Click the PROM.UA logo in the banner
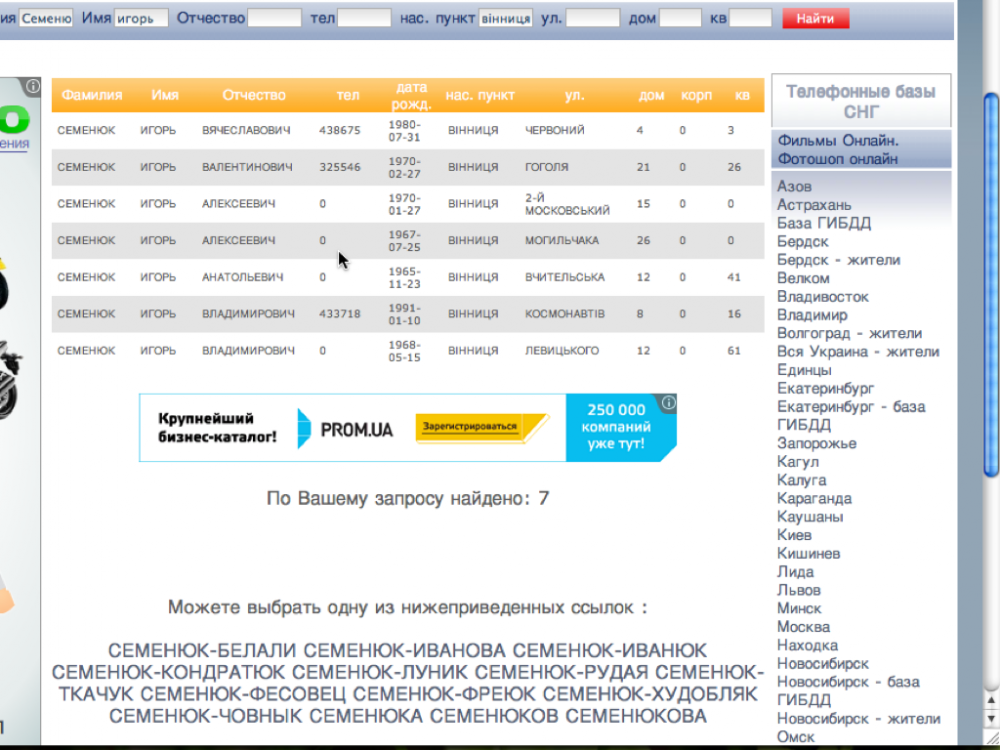This screenshot has width=1000, height=750. 345,429
